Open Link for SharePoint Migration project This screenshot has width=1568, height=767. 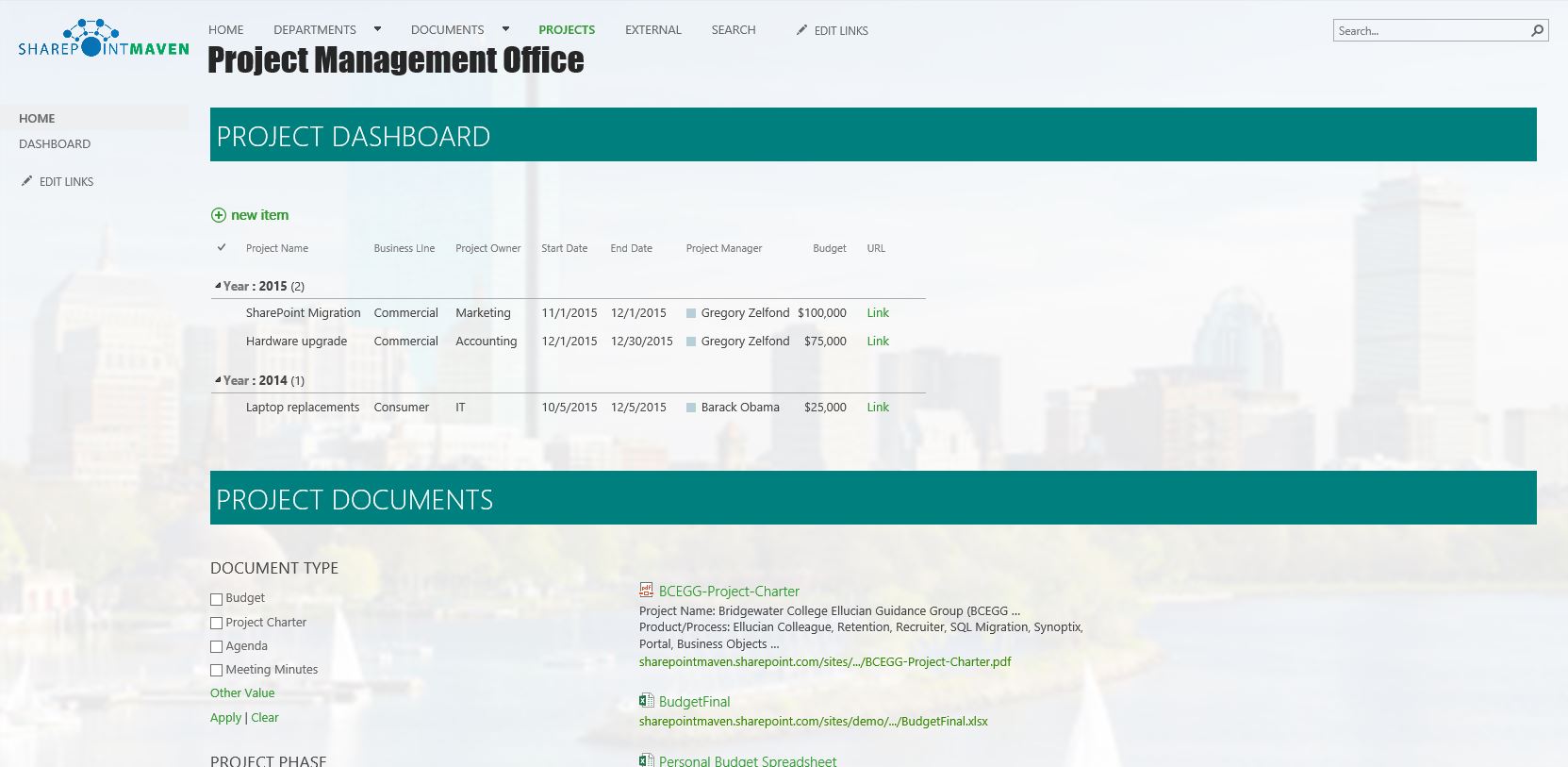tap(878, 313)
